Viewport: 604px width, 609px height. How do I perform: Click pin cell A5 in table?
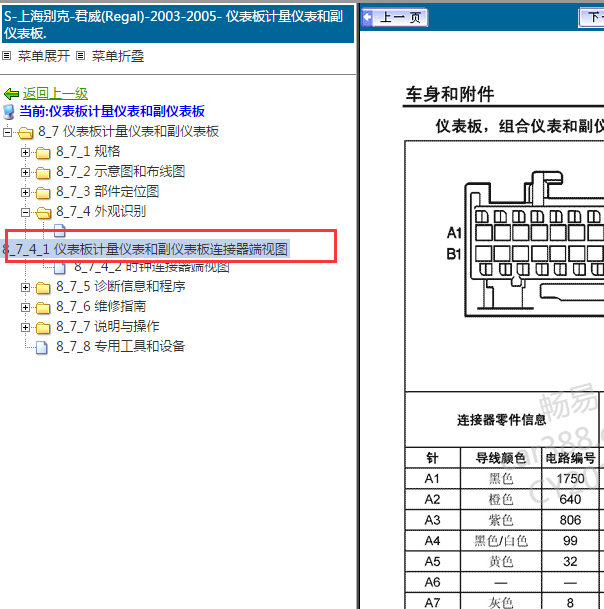[x=432, y=561]
